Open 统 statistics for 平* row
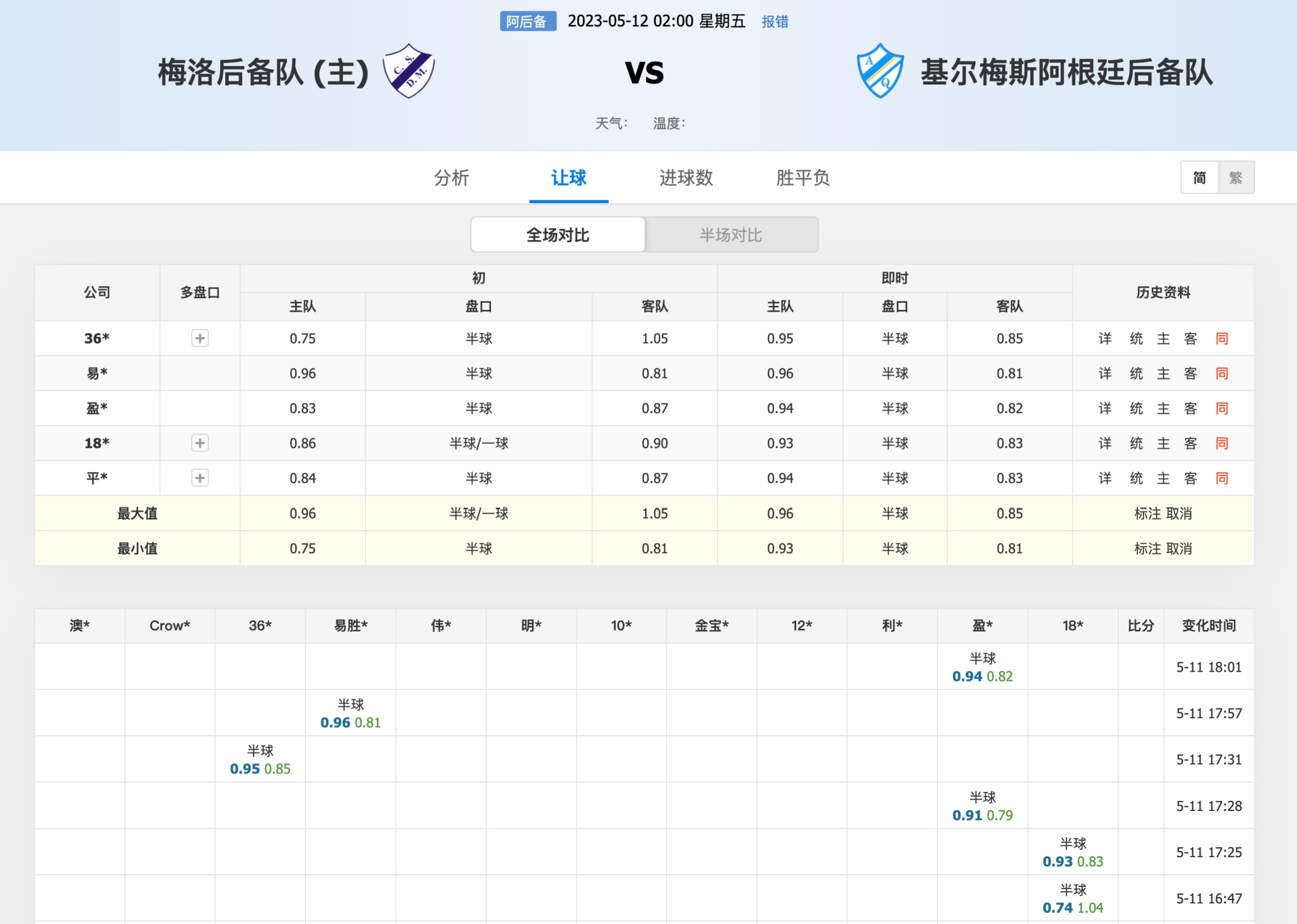1297x924 pixels. 1136,478
